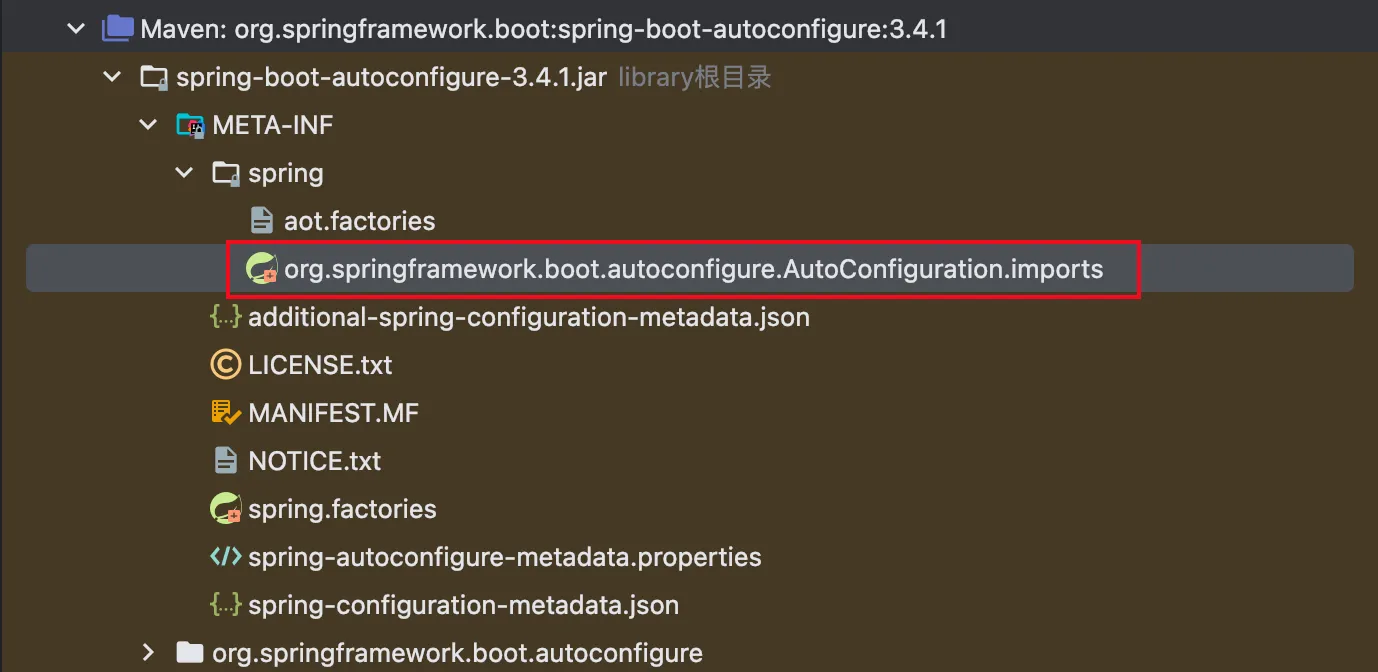Viewport: 1378px width, 672px height.
Task: Collapse the spring folder
Action: pyautogui.click(x=183, y=172)
